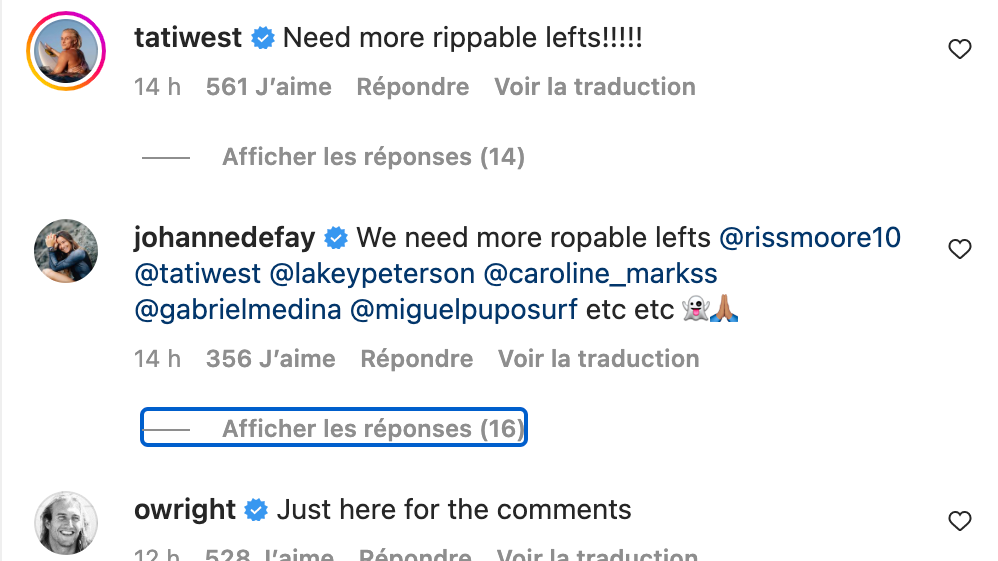Open the @caroline_markss mention

[x=600, y=274]
